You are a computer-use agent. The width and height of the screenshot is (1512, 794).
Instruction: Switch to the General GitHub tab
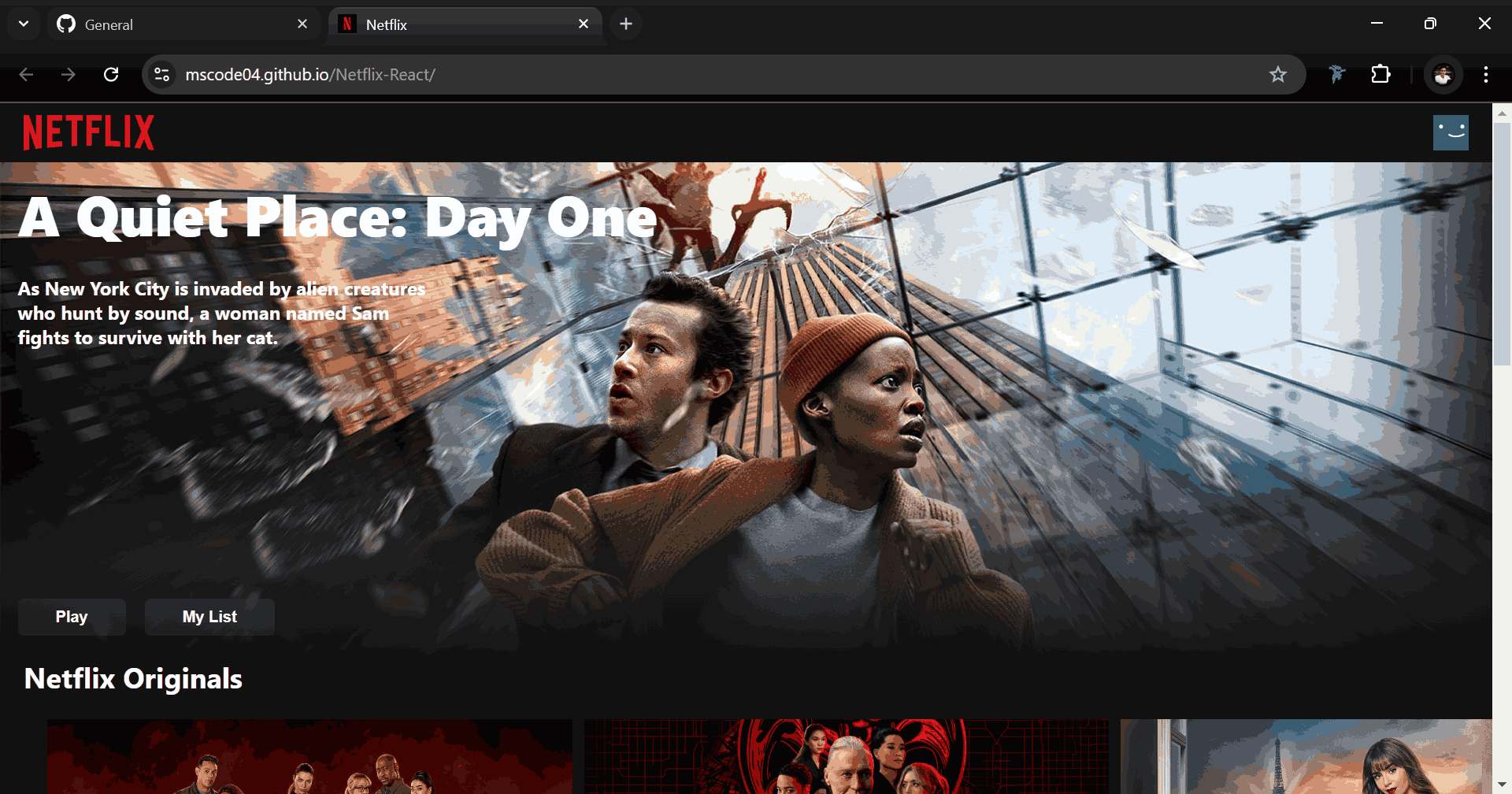[x=183, y=24]
